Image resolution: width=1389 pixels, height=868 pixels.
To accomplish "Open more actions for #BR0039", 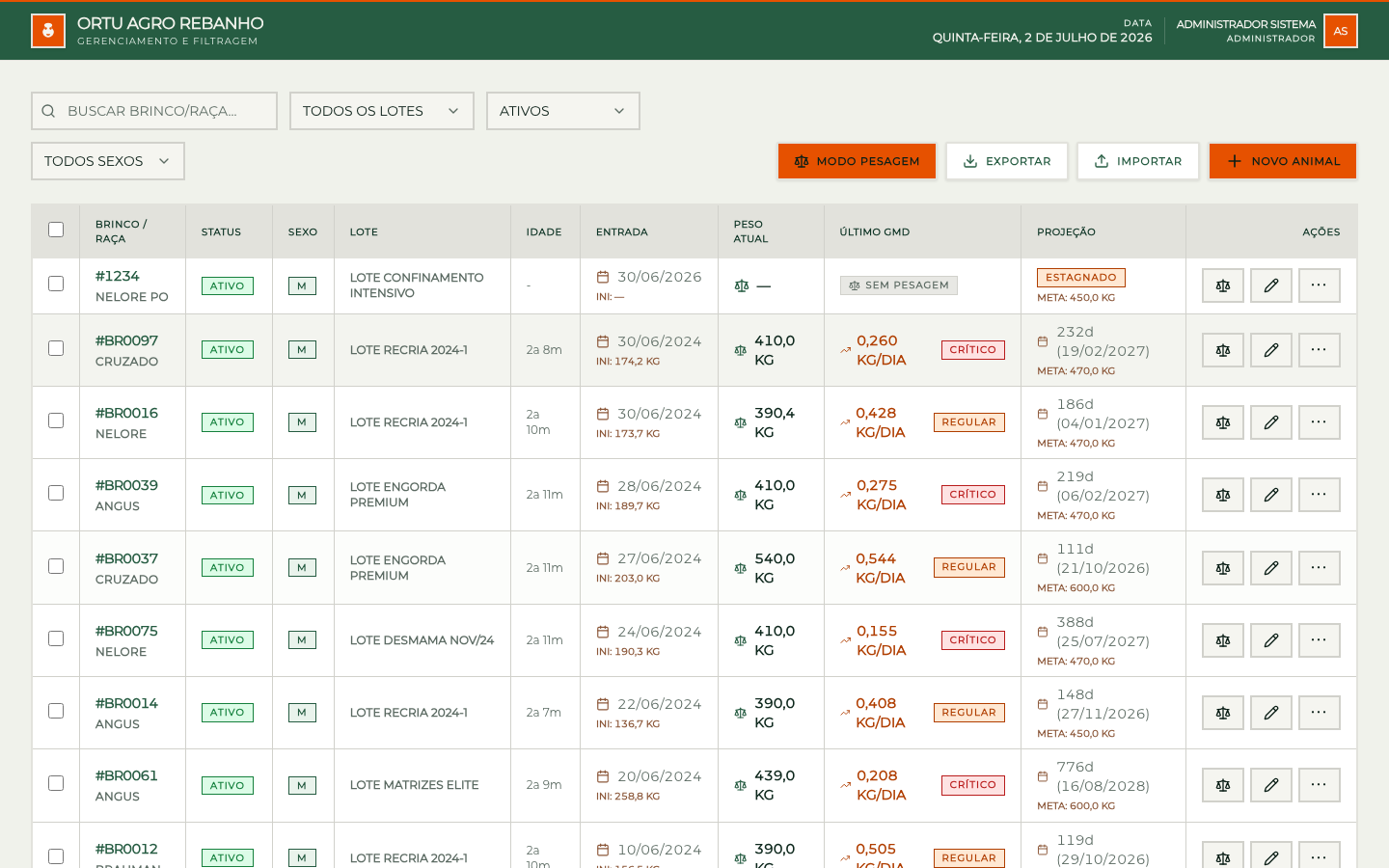I will tap(1320, 495).
